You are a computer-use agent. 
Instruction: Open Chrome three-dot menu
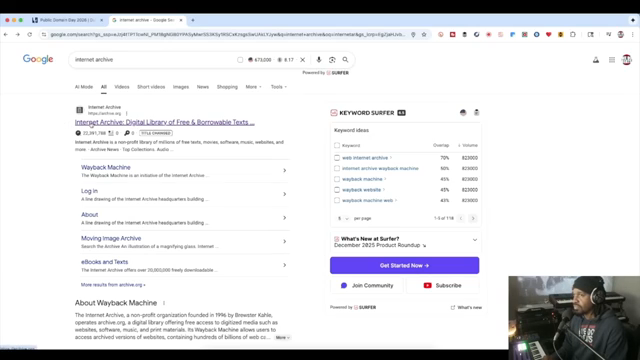pyautogui.click(x=633, y=35)
